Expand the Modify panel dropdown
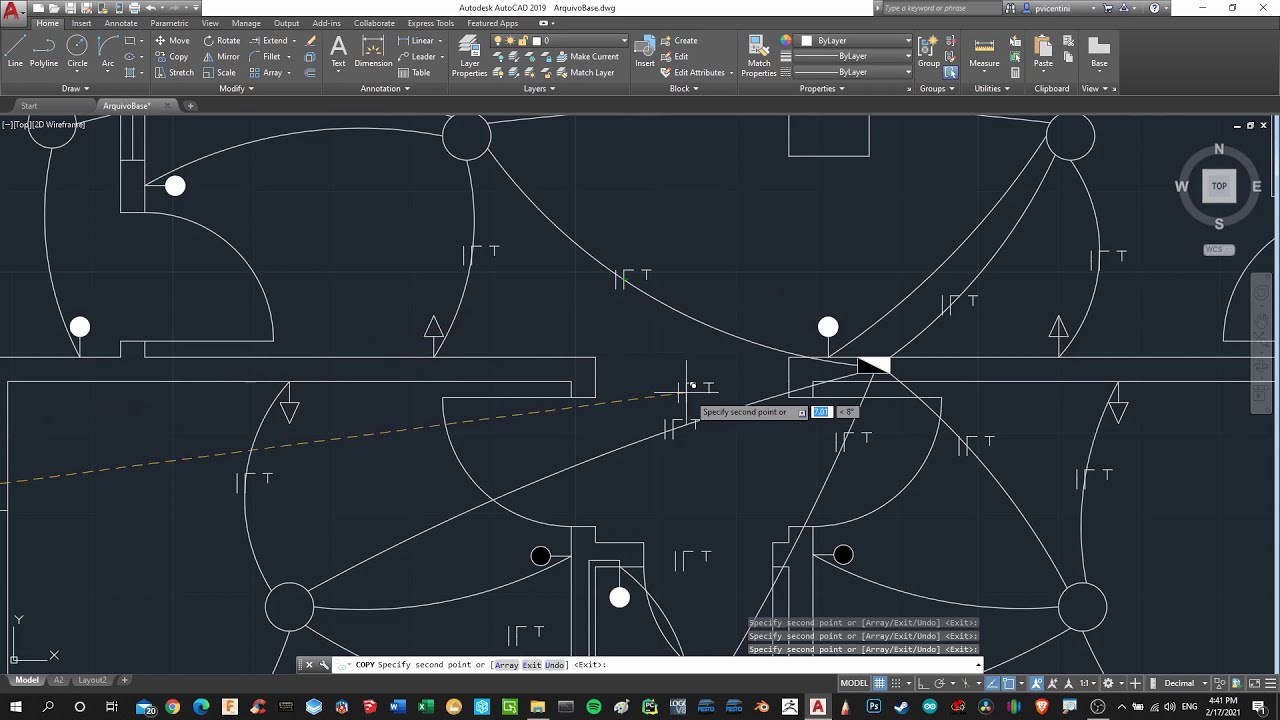Viewport: 1280px width, 720px height. (236, 88)
